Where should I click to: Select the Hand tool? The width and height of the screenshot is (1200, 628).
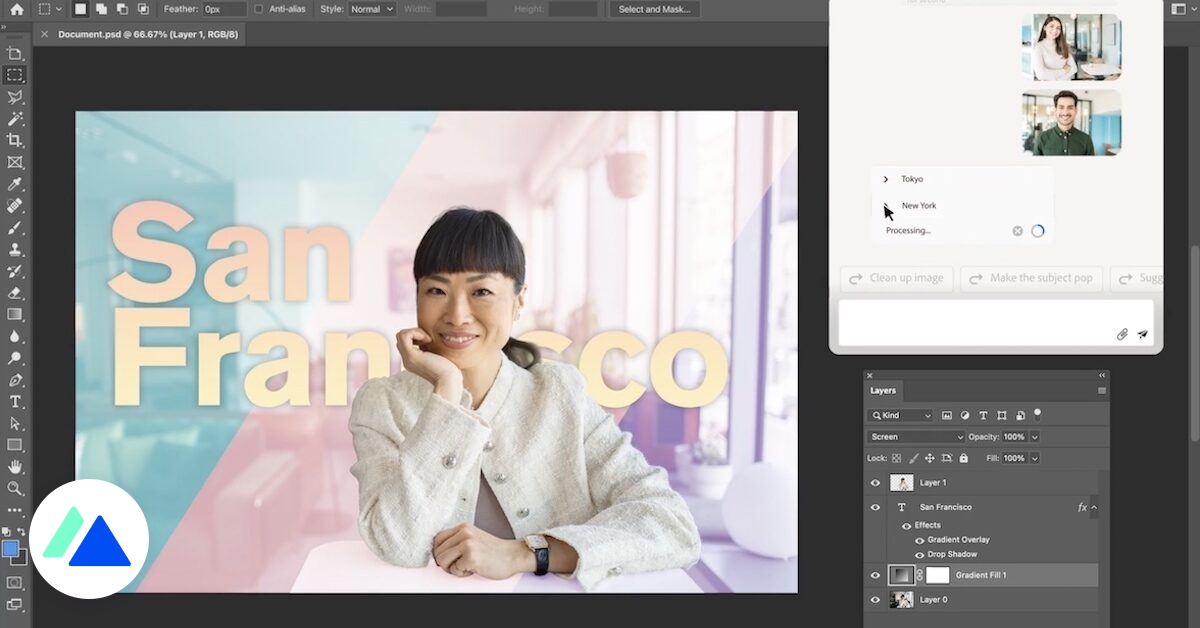(14, 467)
